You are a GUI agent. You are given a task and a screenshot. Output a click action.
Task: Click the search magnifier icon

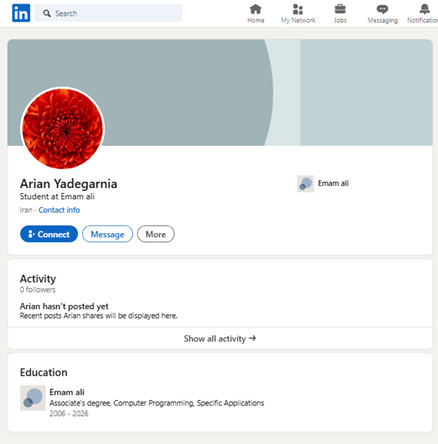point(47,13)
